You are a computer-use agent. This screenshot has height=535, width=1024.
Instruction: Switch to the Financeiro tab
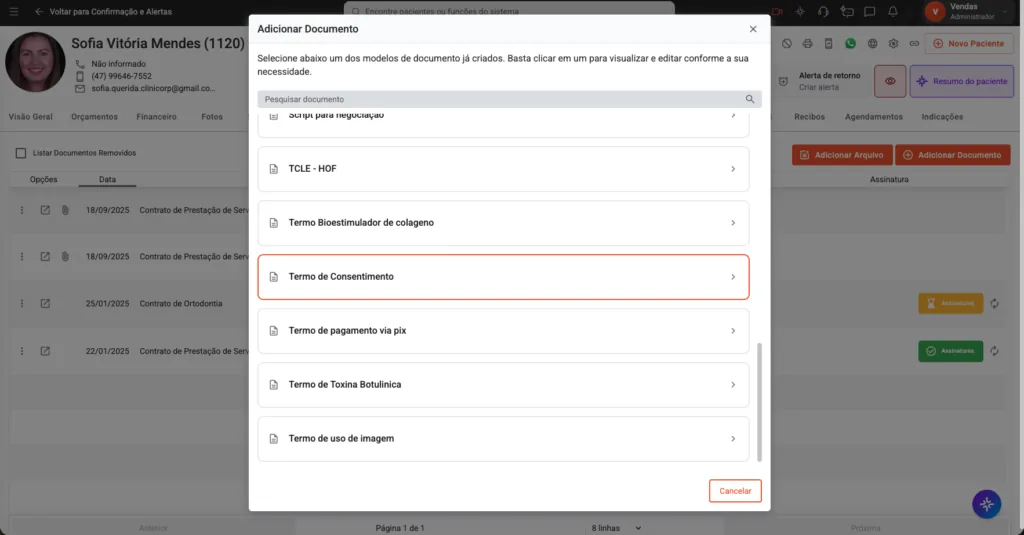(157, 117)
